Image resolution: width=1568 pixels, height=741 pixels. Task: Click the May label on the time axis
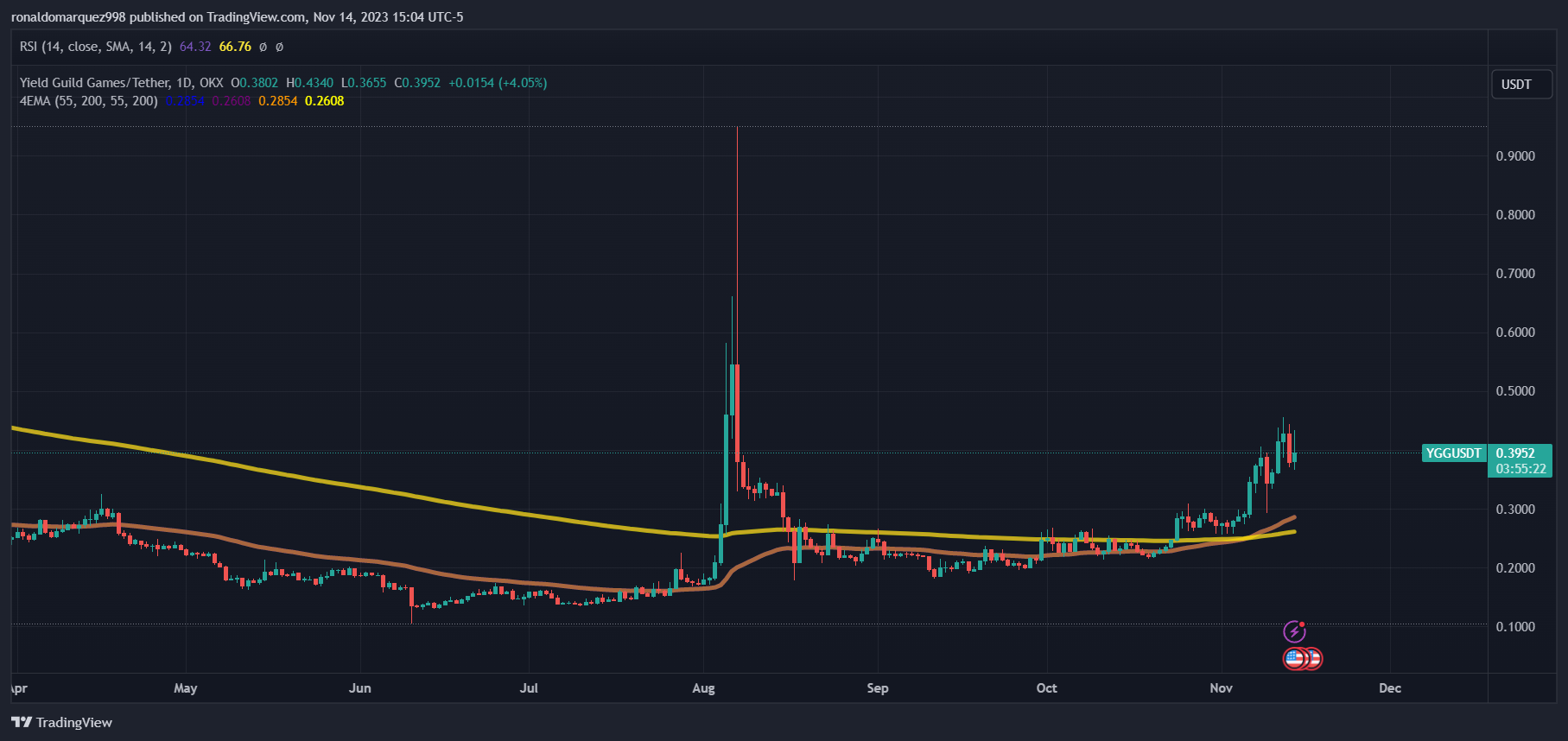coord(186,688)
